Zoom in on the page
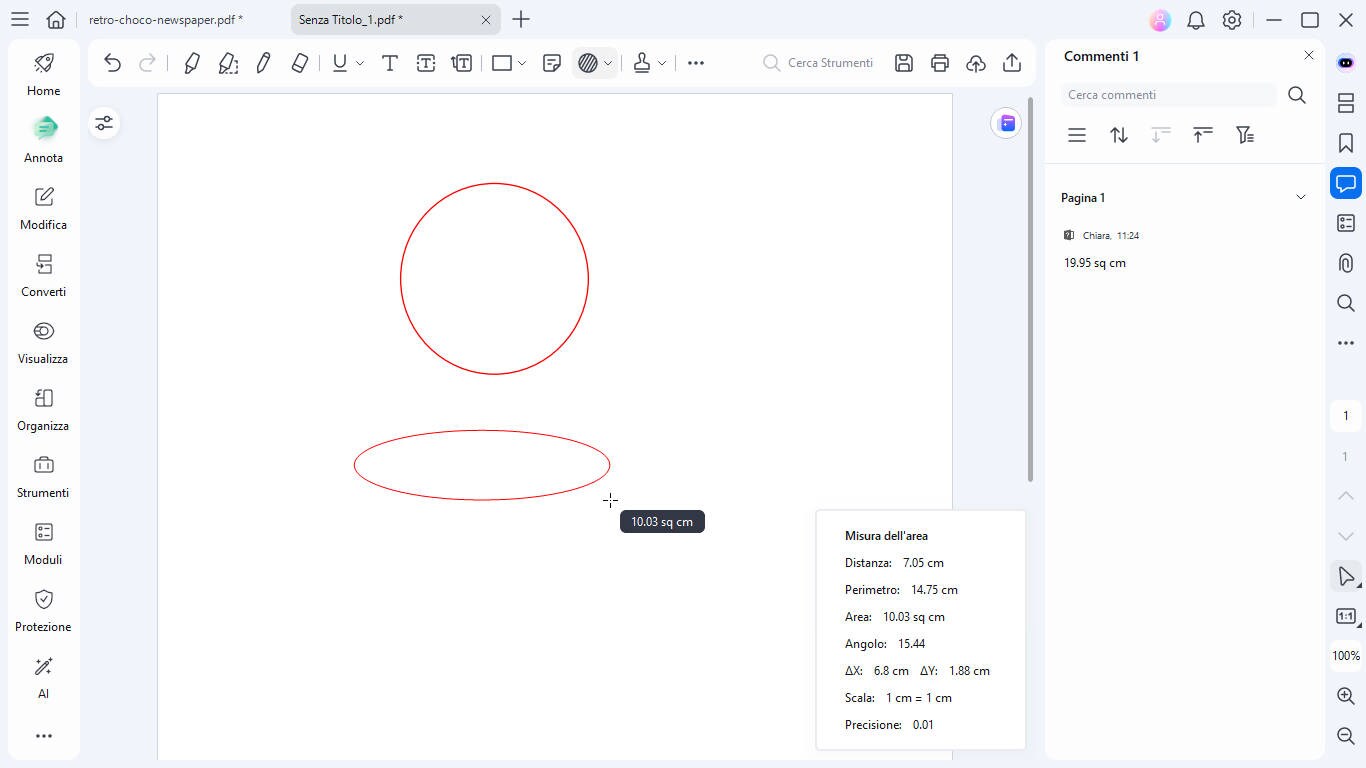 point(1346,696)
